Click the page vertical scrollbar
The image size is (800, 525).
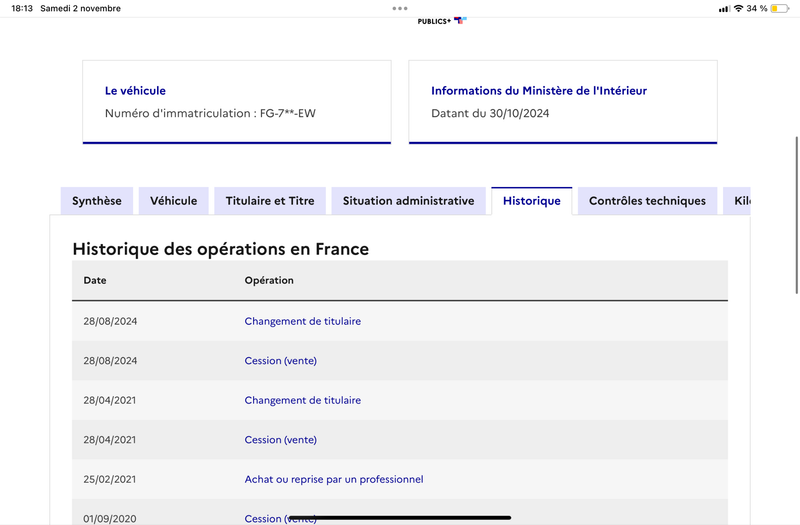pyautogui.click(x=796, y=215)
